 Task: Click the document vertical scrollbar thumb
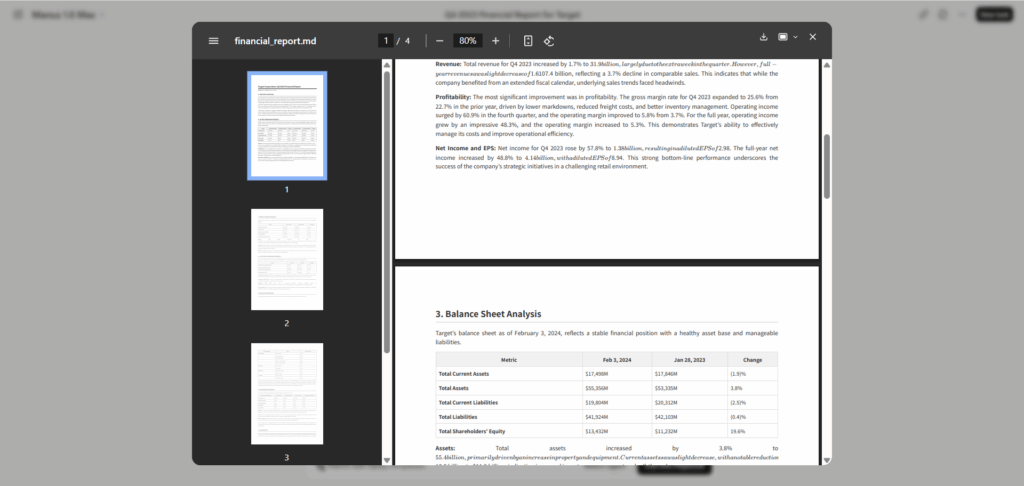point(827,167)
